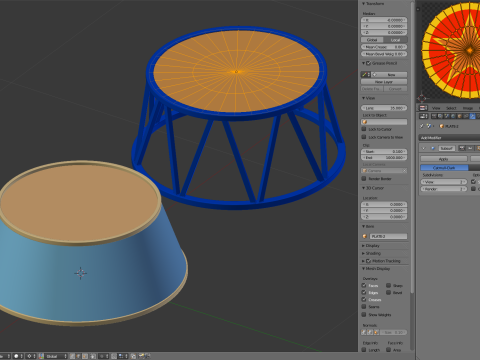480x360 pixels.
Task: Enable Show Weights checkbox
Action: [364, 314]
